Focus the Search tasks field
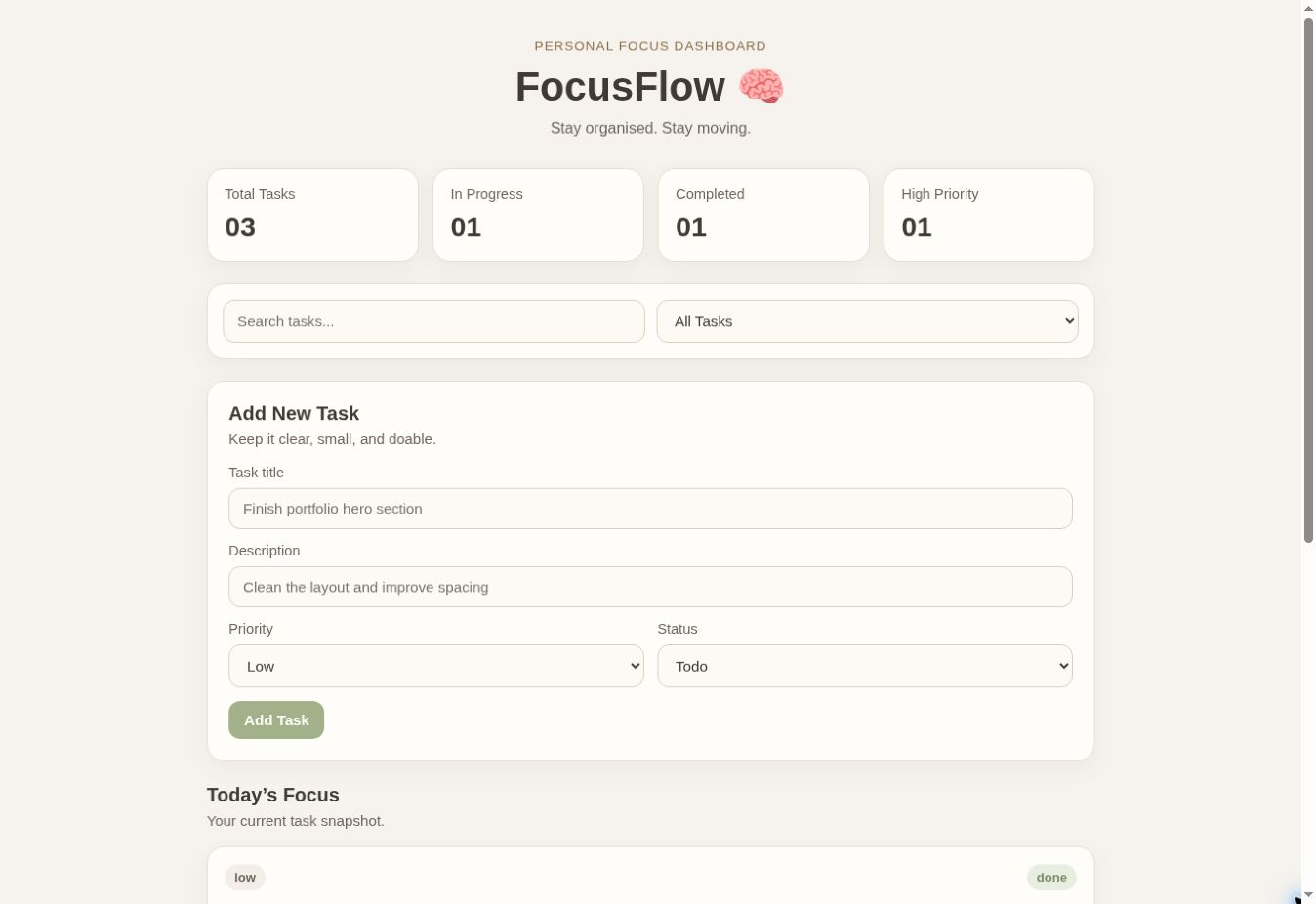The image size is (1316, 904). pos(433,321)
